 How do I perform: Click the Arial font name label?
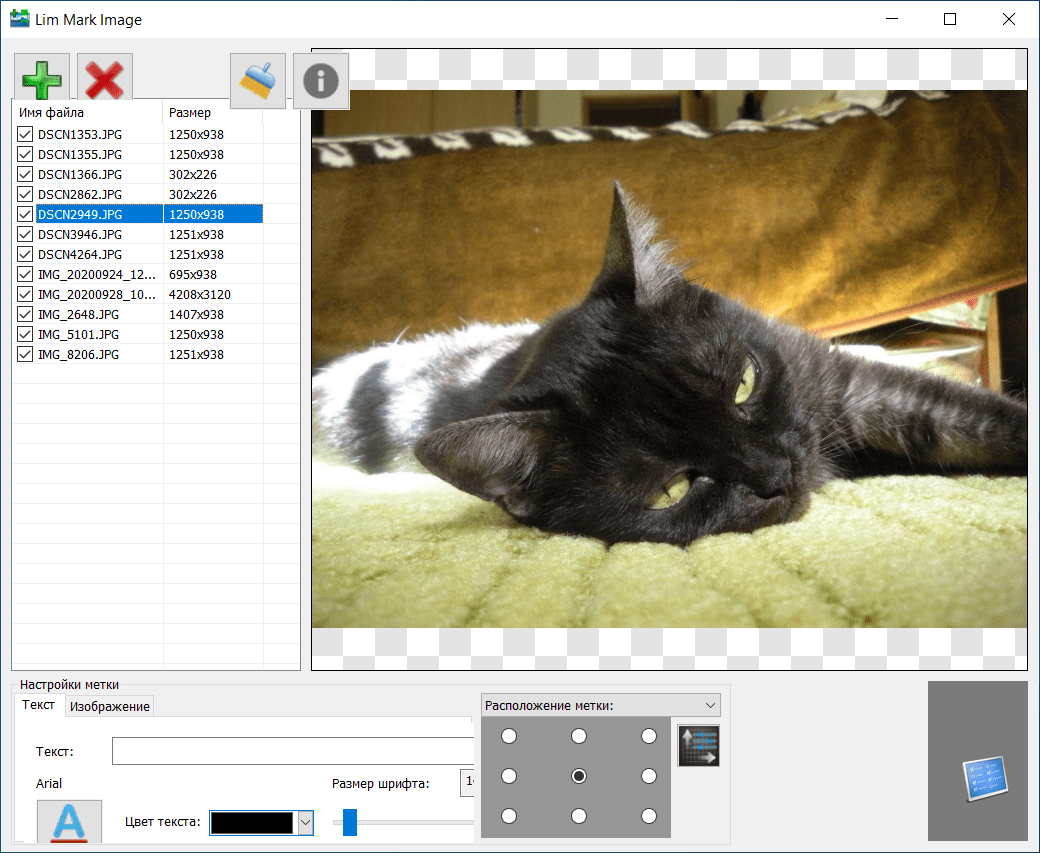tap(49, 783)
